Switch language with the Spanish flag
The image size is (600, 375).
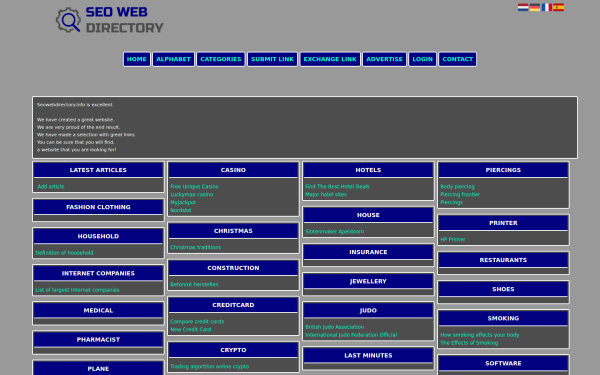point(558,7)
